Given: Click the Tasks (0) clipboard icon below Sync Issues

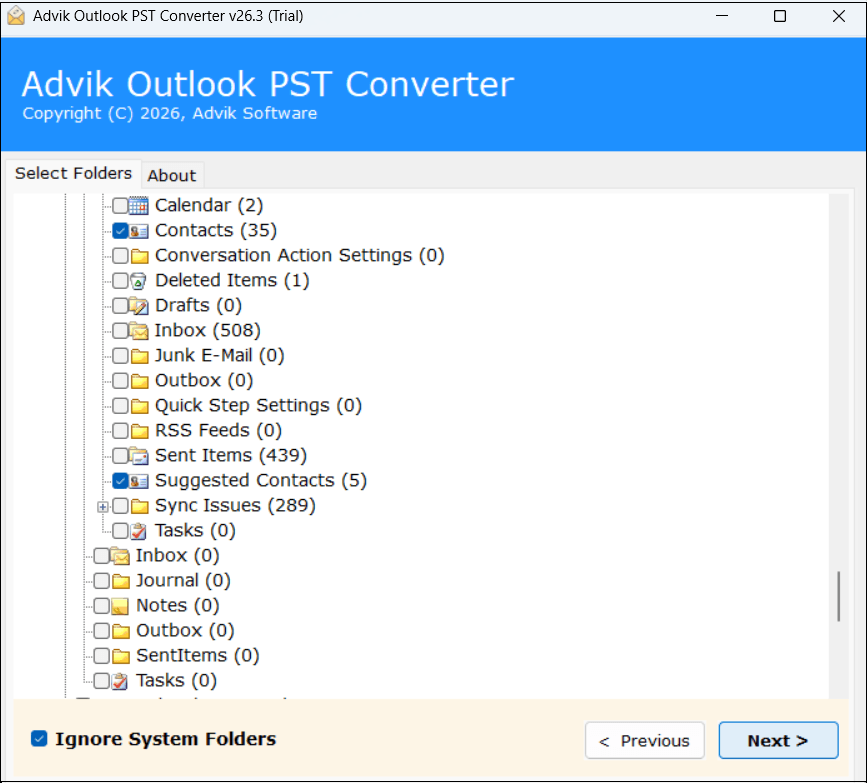Looking at the screenshot, I should click(x=139, y=531).
